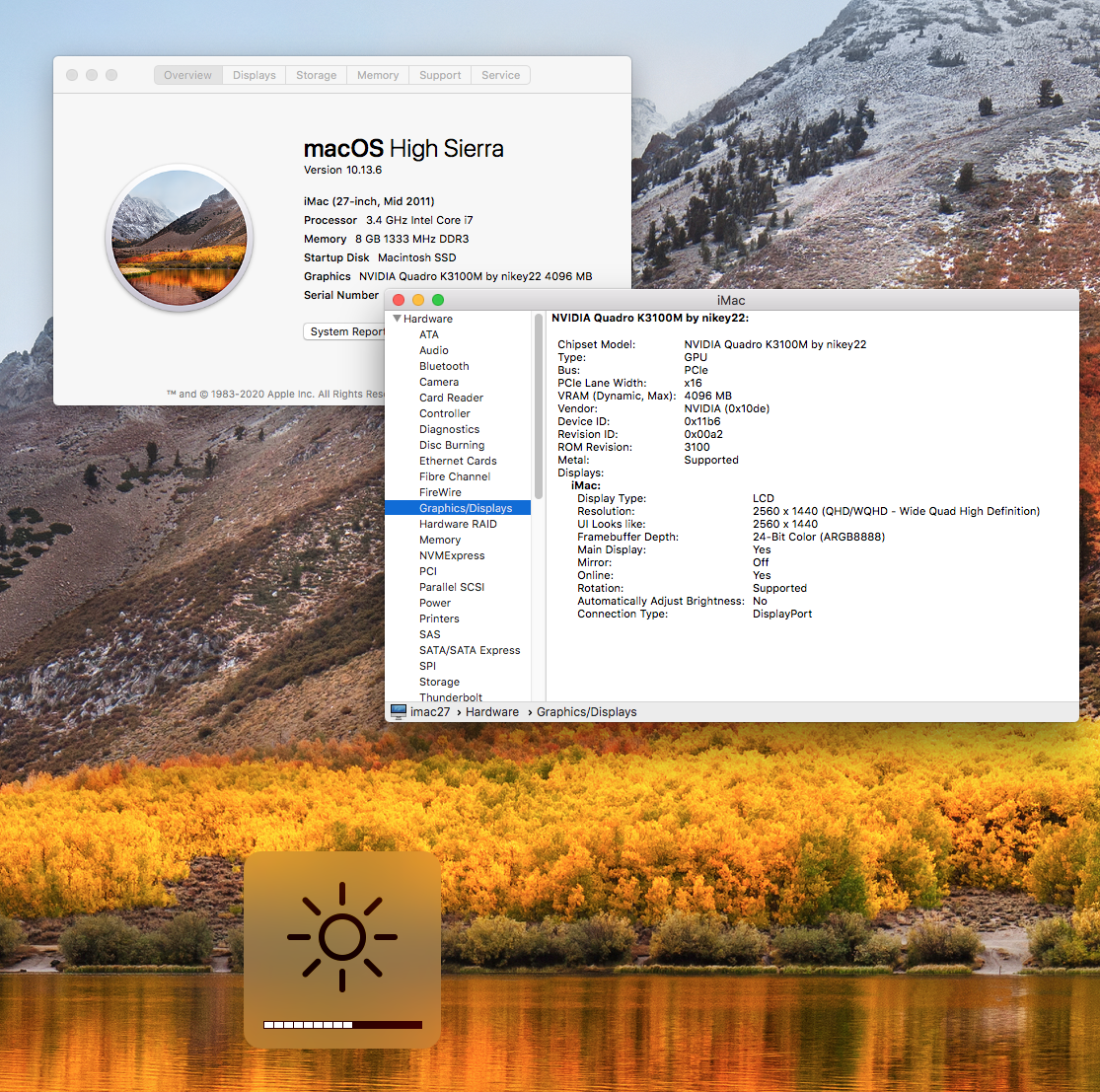Close the iMac System Report window
Image resolution: width=1100 pixels, height=1092 pixels.
pos(399,300)
